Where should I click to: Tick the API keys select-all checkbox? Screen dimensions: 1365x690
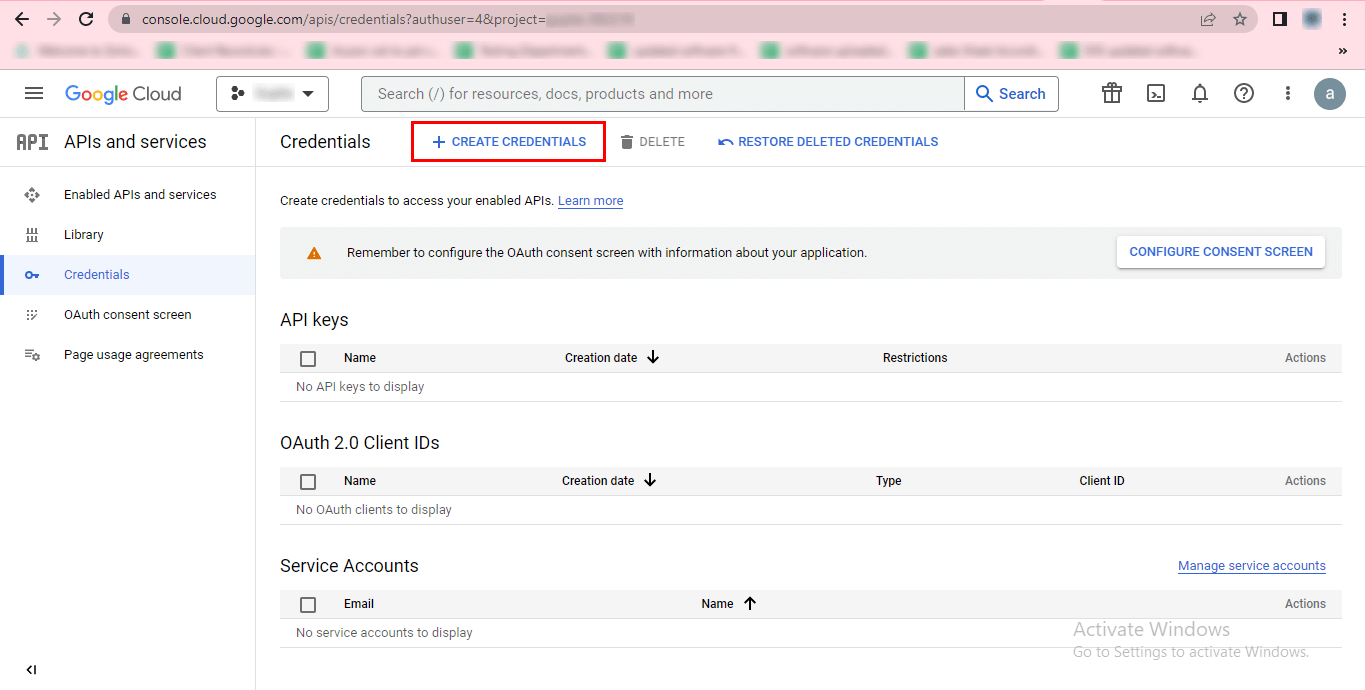[x=308, y=358]
